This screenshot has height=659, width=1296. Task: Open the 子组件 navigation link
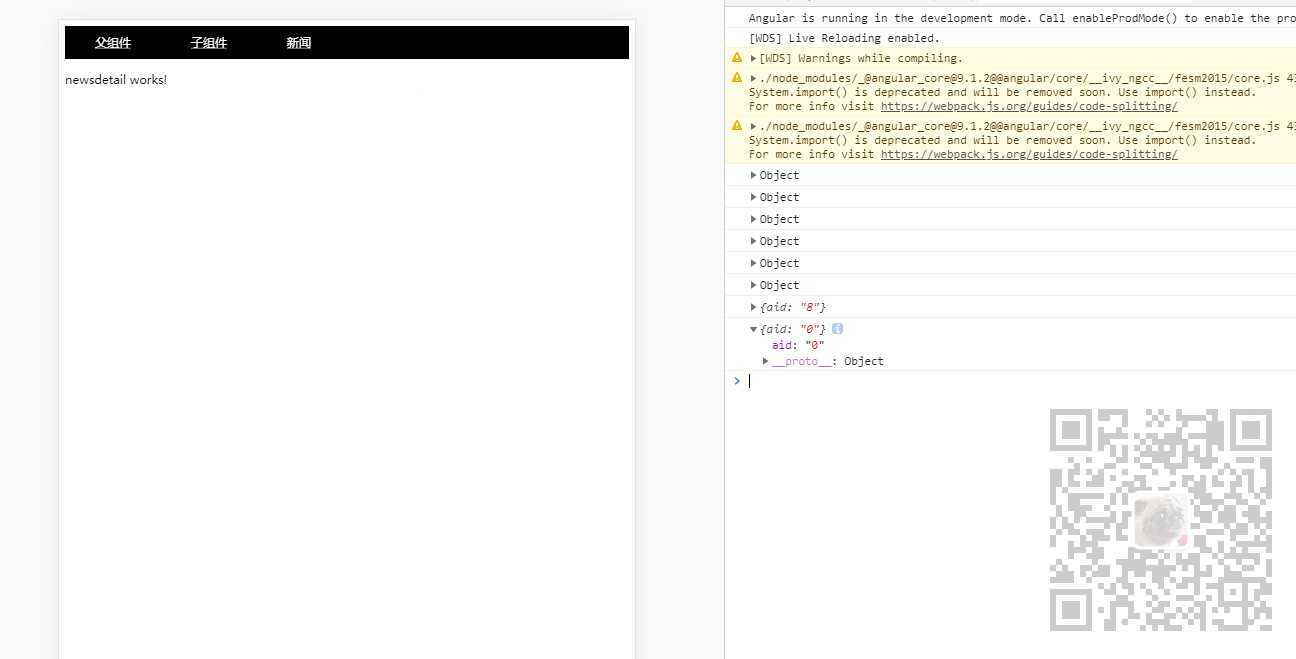(x=209, y=43)
